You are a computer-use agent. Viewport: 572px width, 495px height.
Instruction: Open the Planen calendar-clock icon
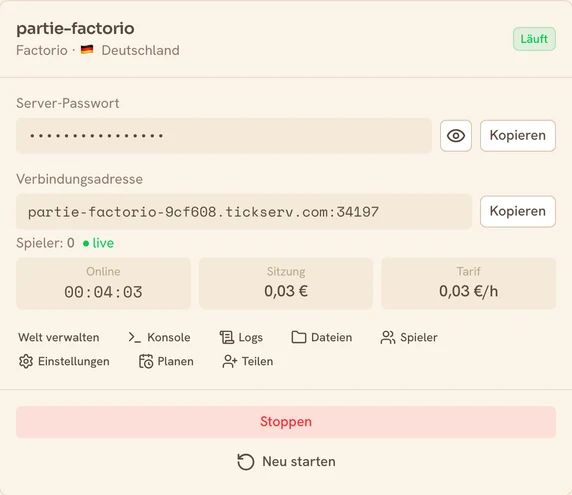pos(146,361)
